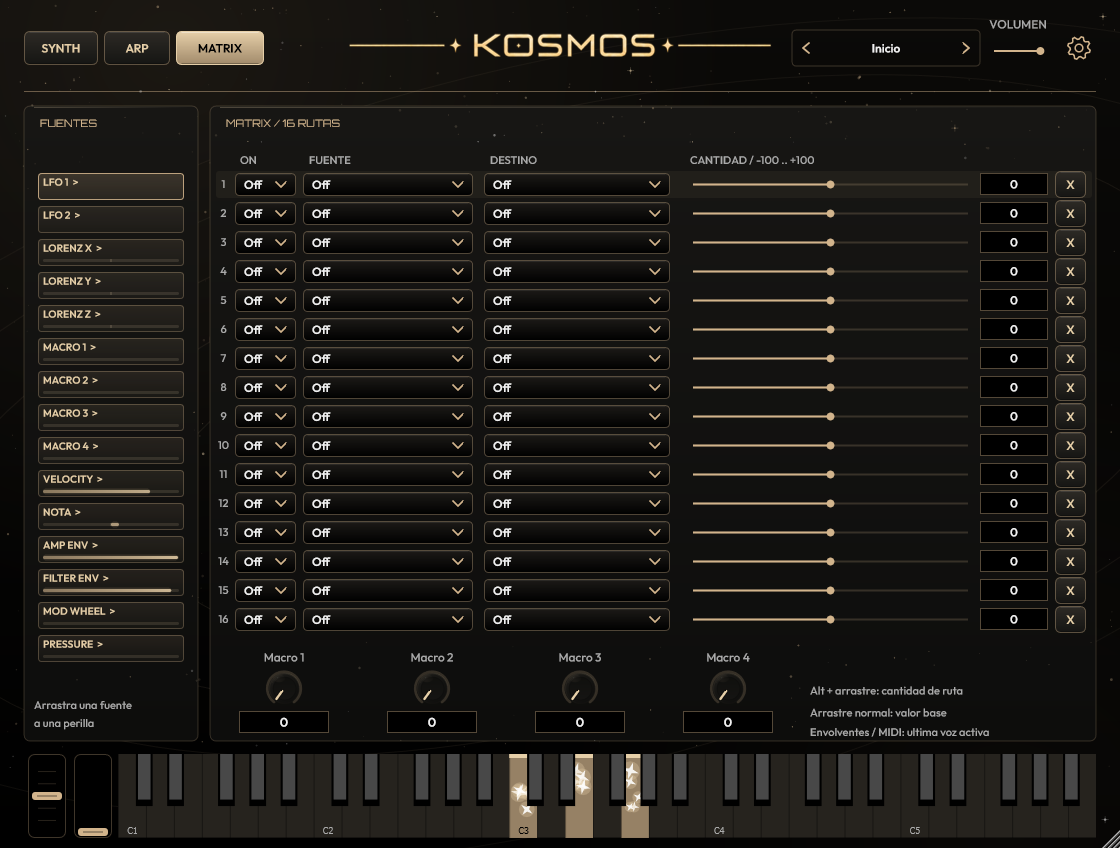Clear route 14 with its X button

1070,562
